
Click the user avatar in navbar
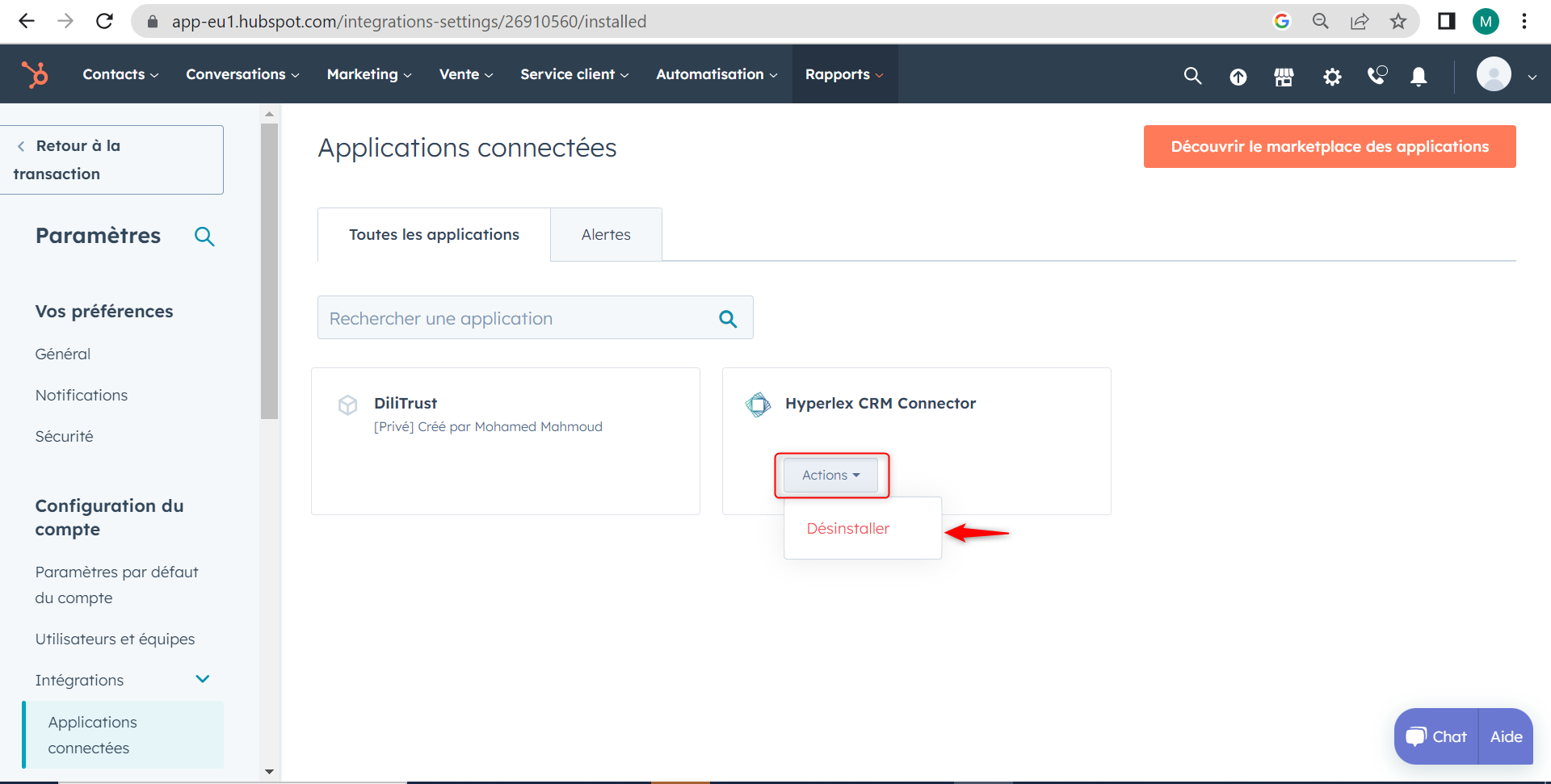(x=1494, y=74)
